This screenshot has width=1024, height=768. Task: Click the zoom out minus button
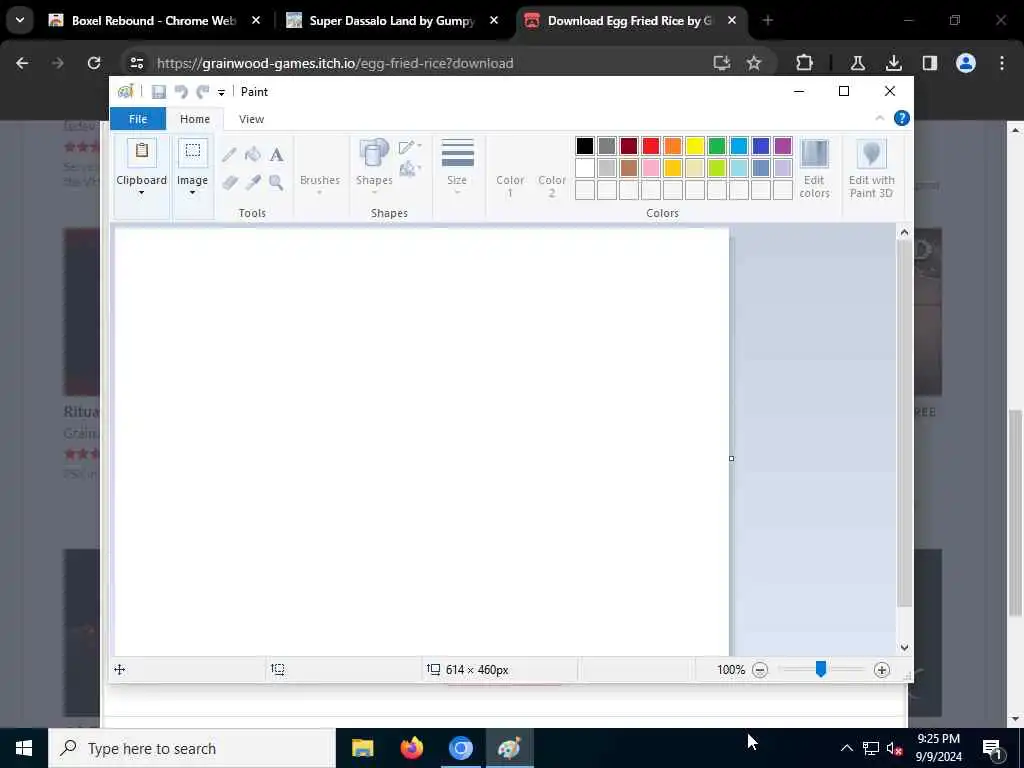[760, 670]
